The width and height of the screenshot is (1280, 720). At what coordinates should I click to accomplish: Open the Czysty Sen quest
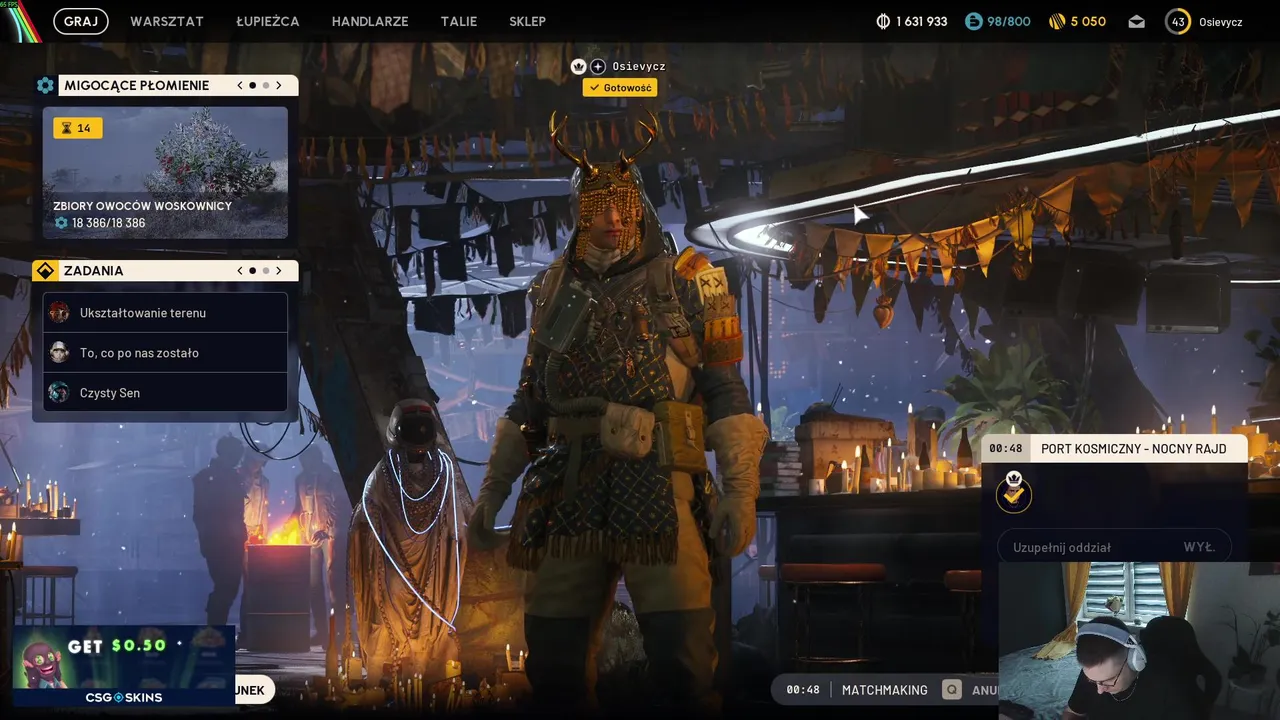pos(165,392)
